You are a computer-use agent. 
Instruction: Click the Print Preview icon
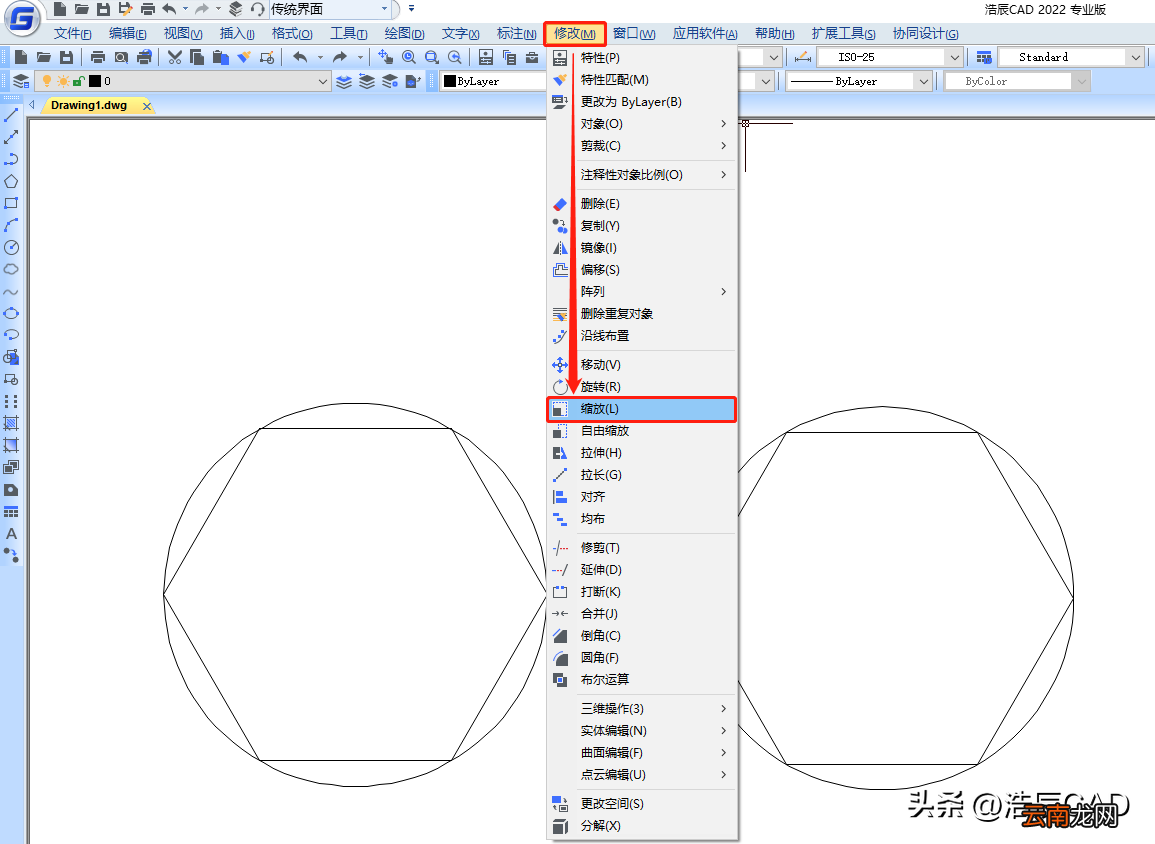click(x=121, y=57)
